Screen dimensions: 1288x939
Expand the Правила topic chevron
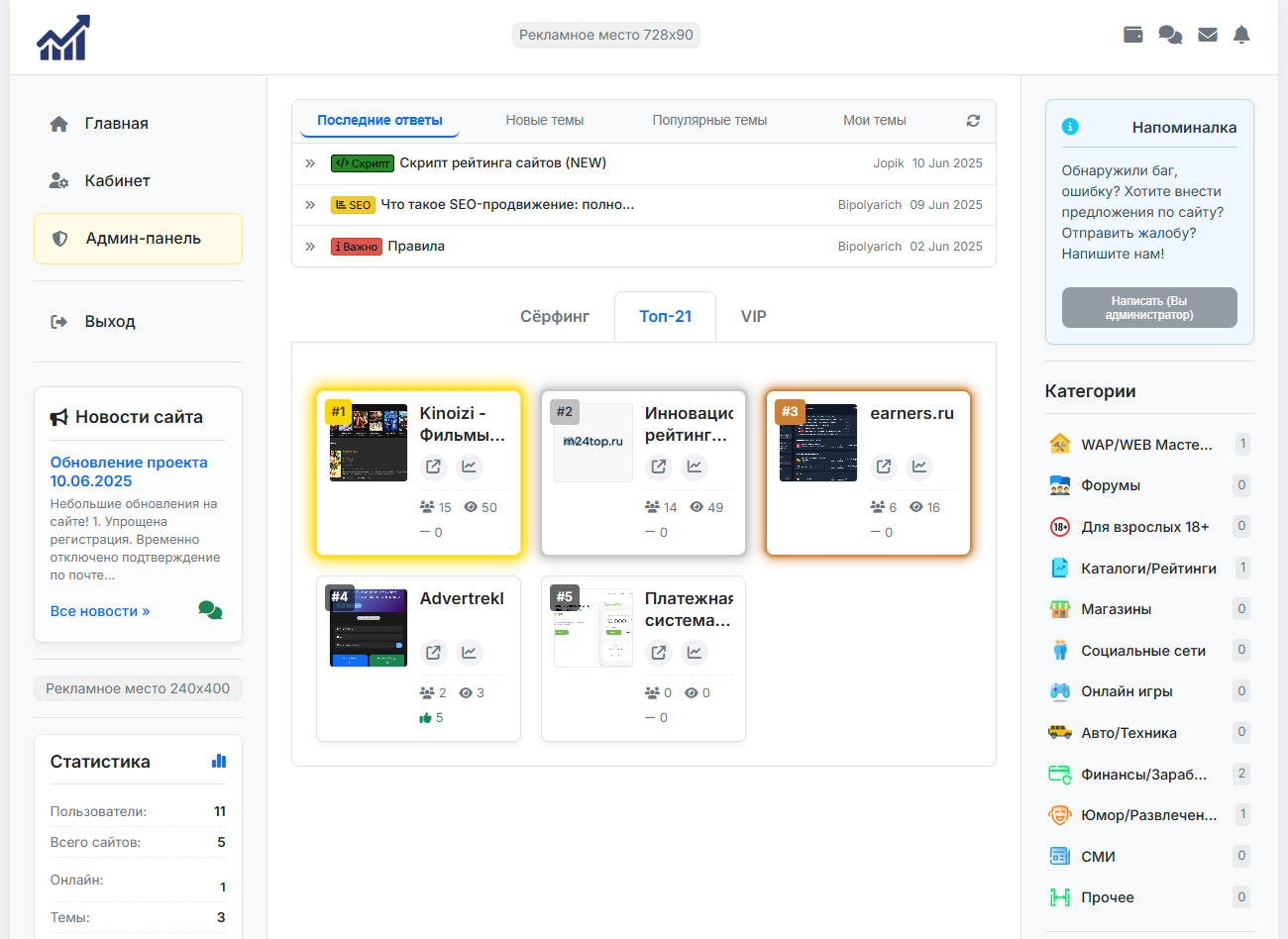pos(310,247)
